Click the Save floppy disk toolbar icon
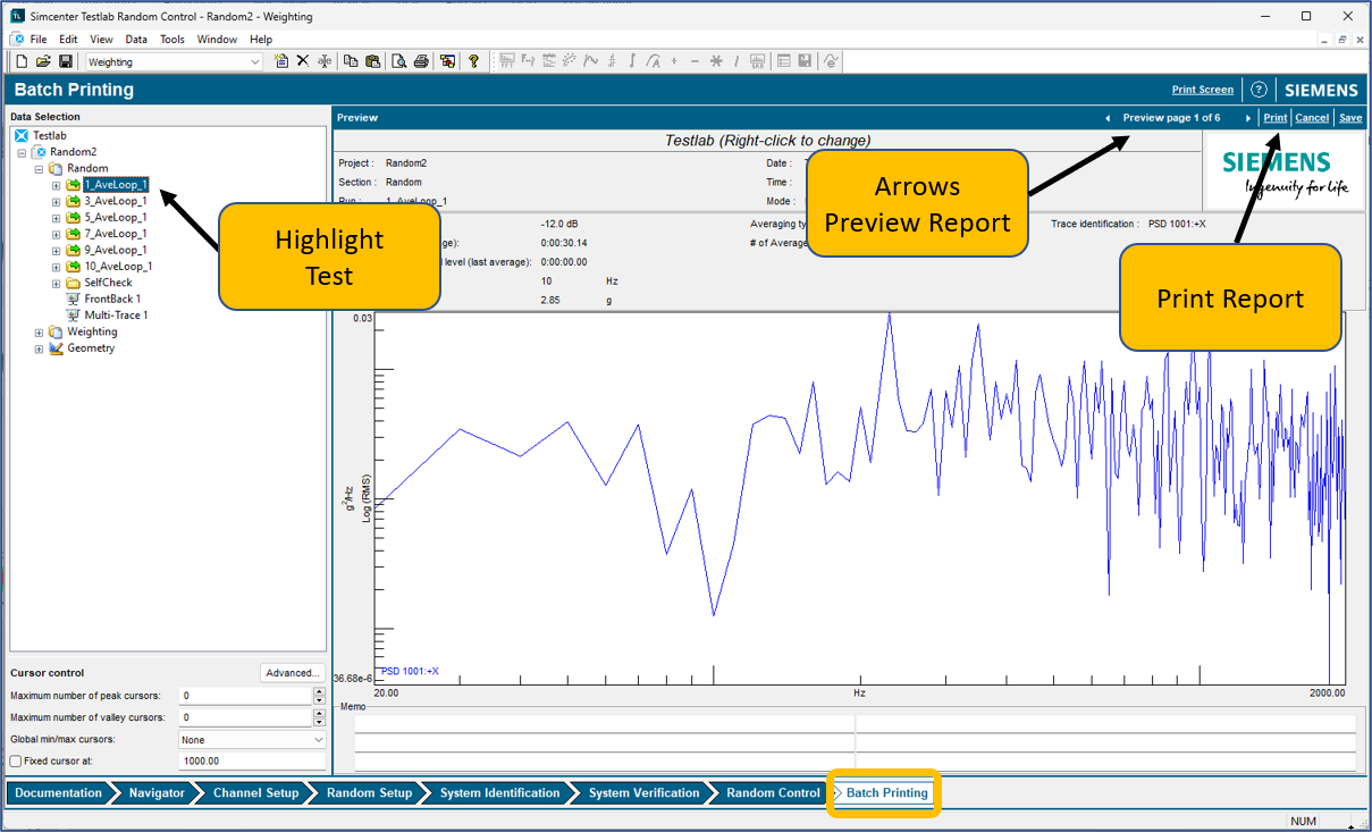 [65, 62]
